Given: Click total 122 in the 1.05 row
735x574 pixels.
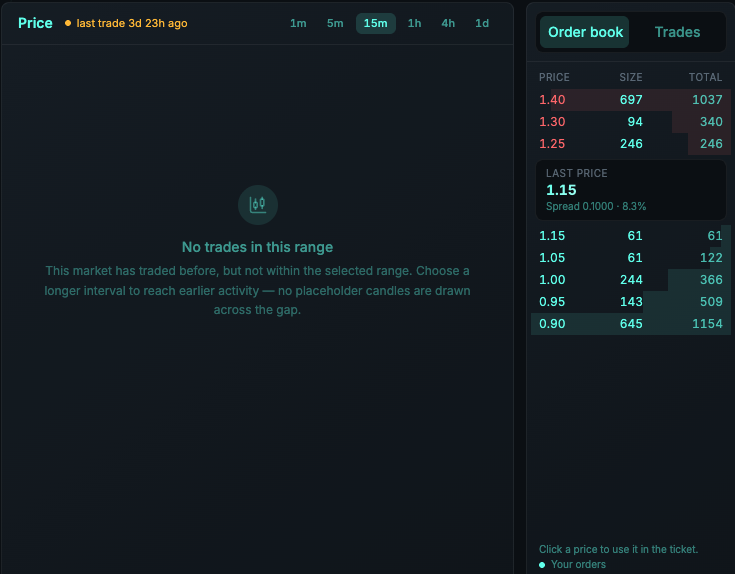Looking at the screenshot, I should [711, 258].
